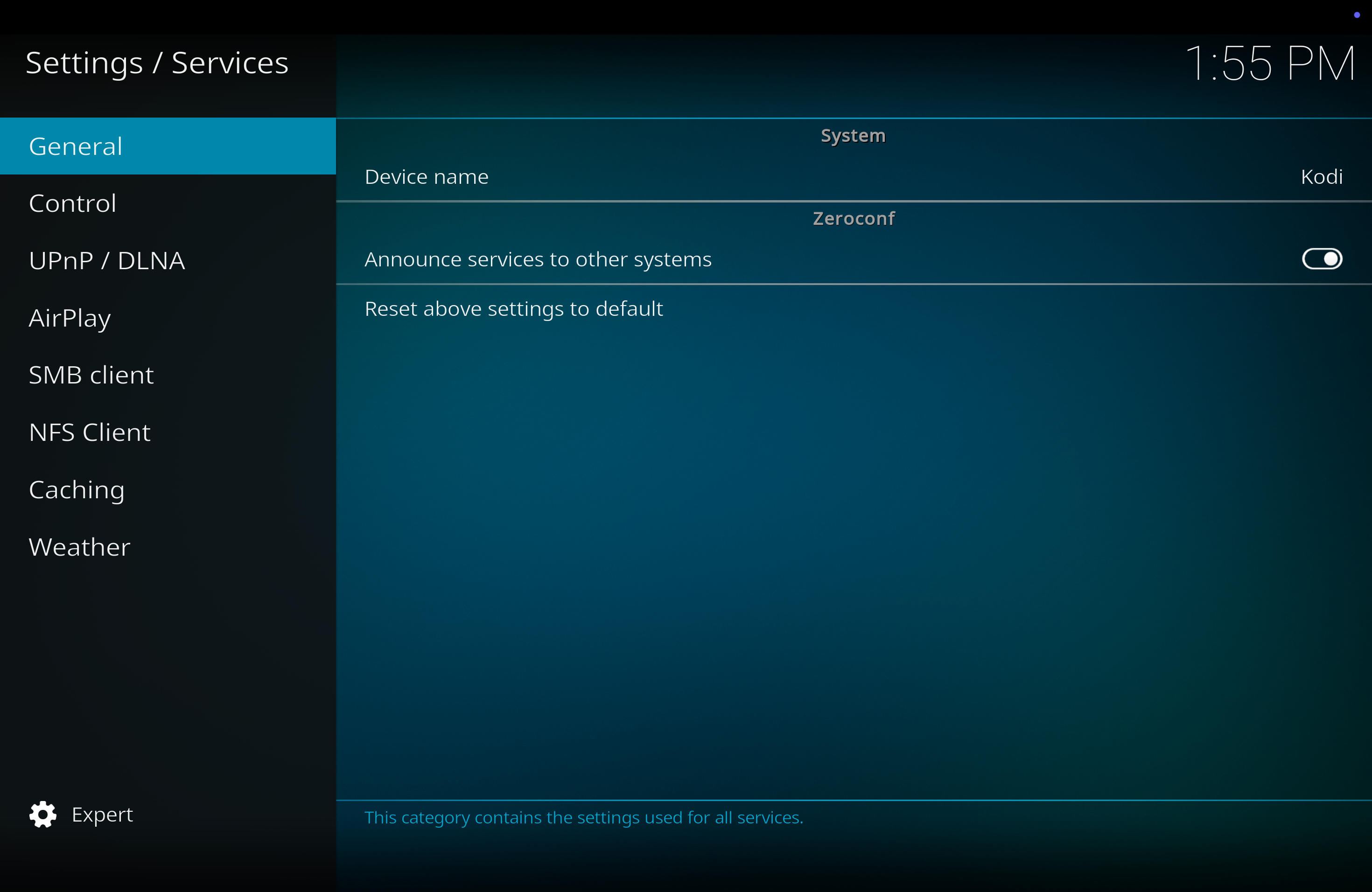Open the Control category
Viewport: 1372px width, 892px height.
168,203
